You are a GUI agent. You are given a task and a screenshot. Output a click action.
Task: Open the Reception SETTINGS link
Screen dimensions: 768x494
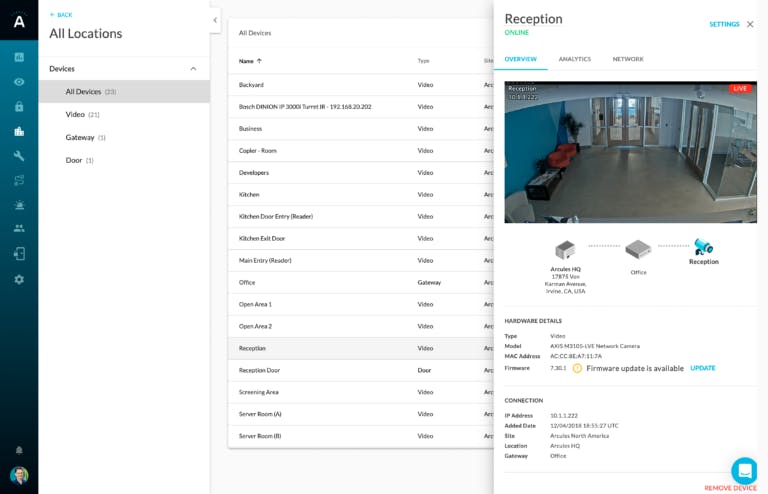(724, 24)
